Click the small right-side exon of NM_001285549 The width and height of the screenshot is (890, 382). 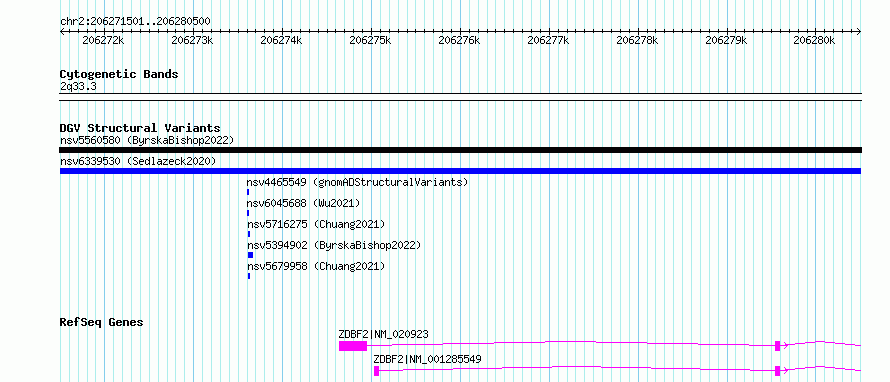click(778, 371)
